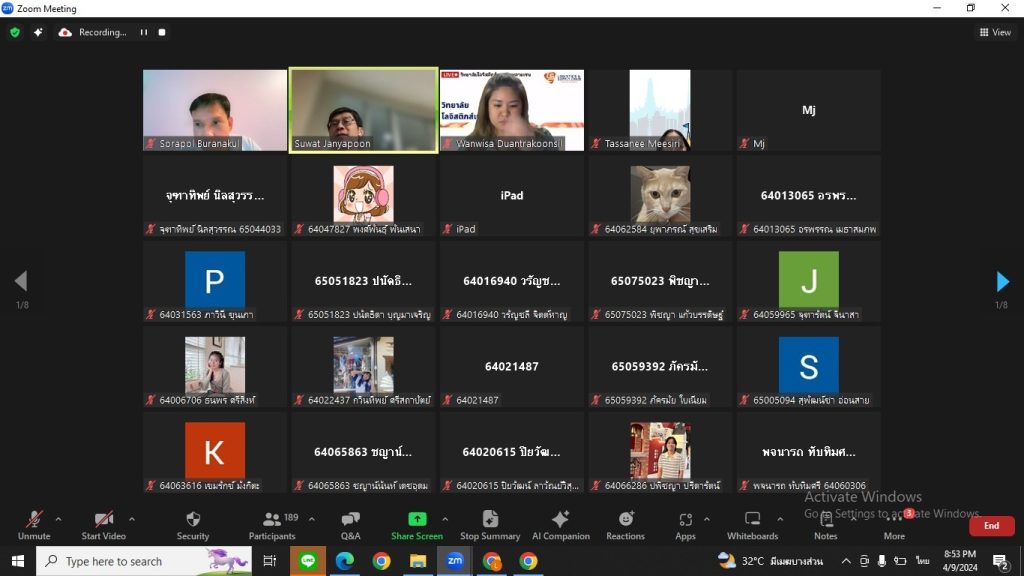Click the green Share Screen button
This screenshot has height=576, width=1024.
click(417, 526)
